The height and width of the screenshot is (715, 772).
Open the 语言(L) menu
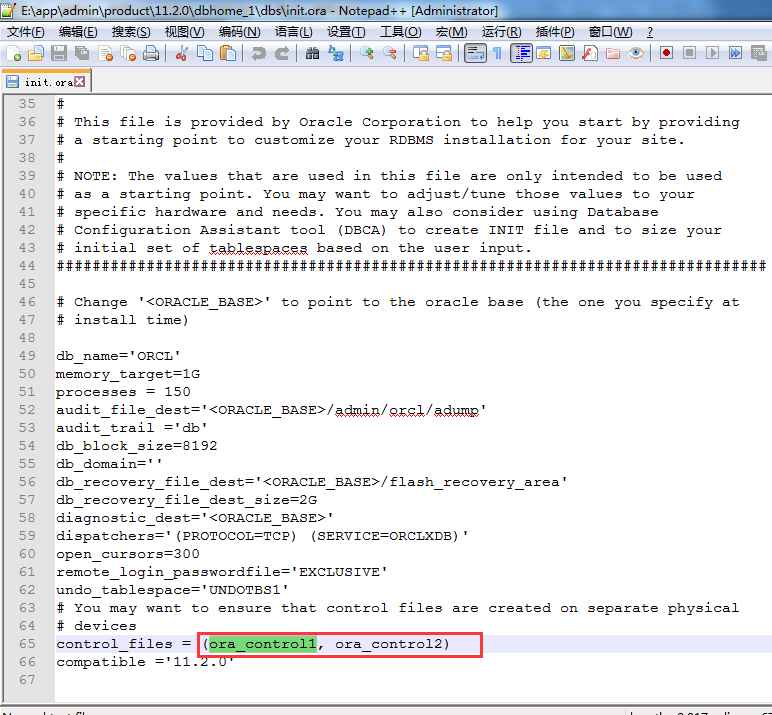(293, 32)
